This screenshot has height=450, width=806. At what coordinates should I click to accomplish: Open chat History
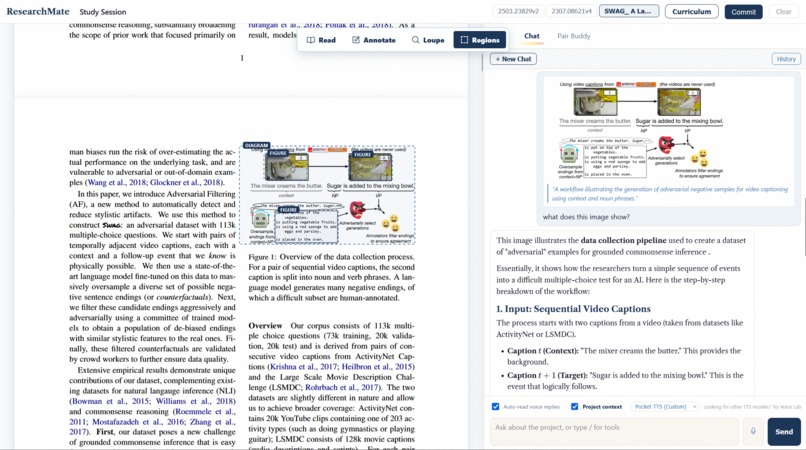pyautogui.click(x=786, y=59)
